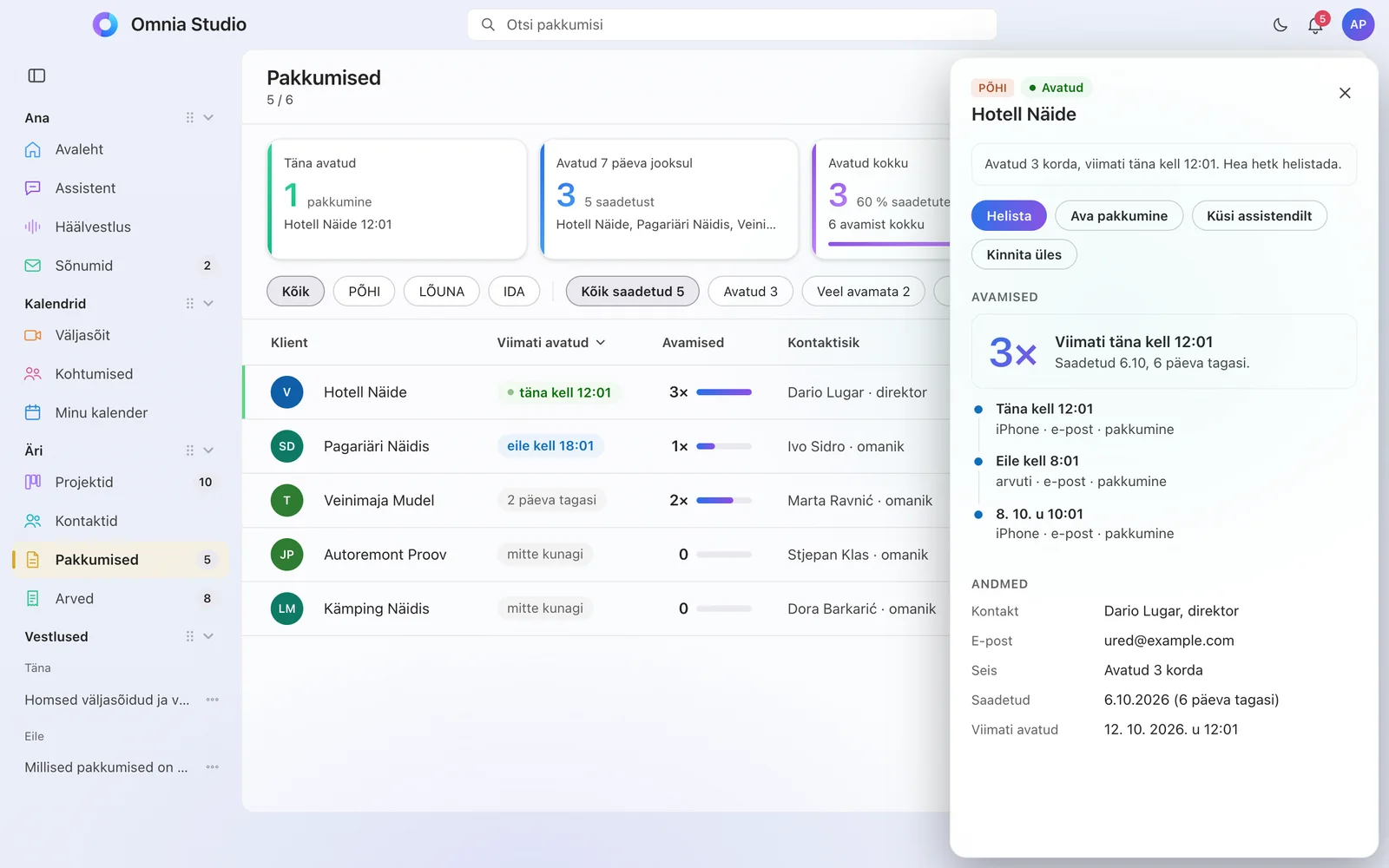
Task: Open Häälvestlus voice icon
Action: point(33,227)
